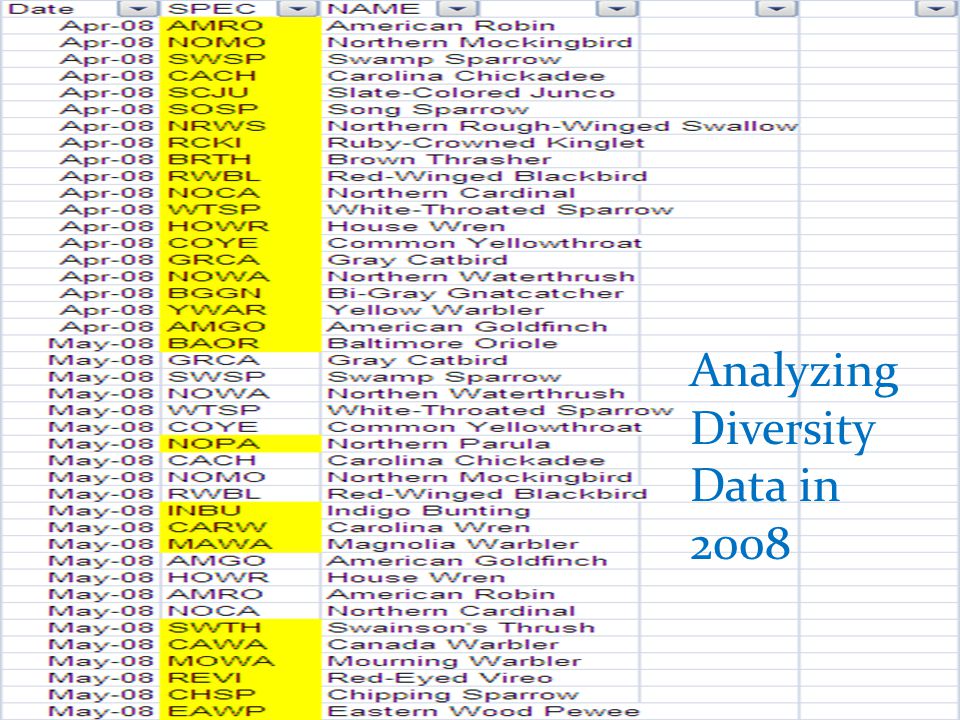Click the Analyzing Diversity Data in 2008 title

(x=794, y=456)
